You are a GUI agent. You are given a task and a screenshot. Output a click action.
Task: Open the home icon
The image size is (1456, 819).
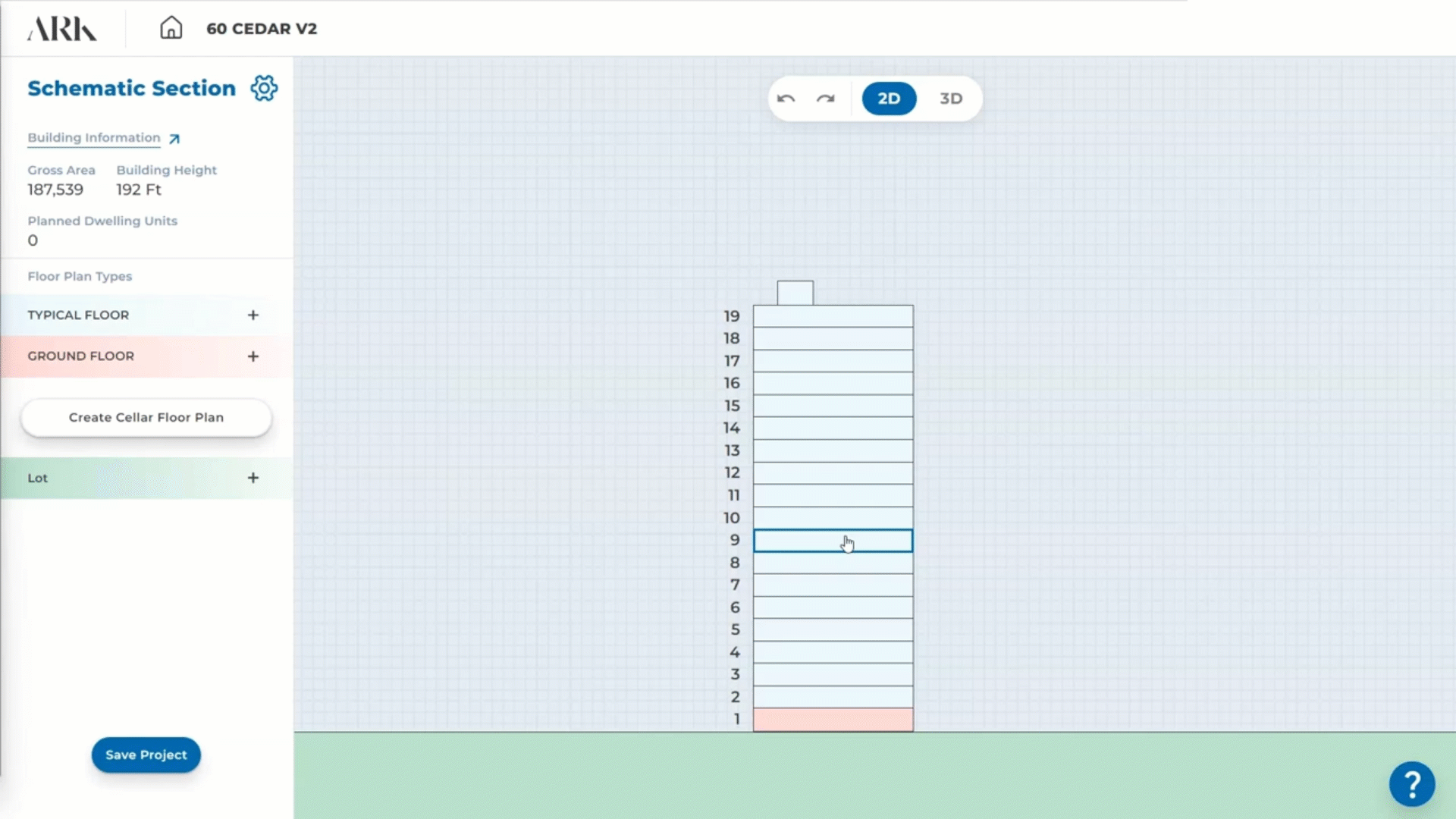pyautogui.click(x=171, y=28)
